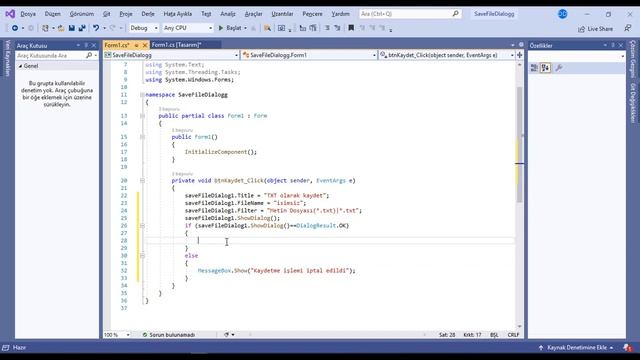
Task: Click the comment out lines icon
Action: point(327,28)
